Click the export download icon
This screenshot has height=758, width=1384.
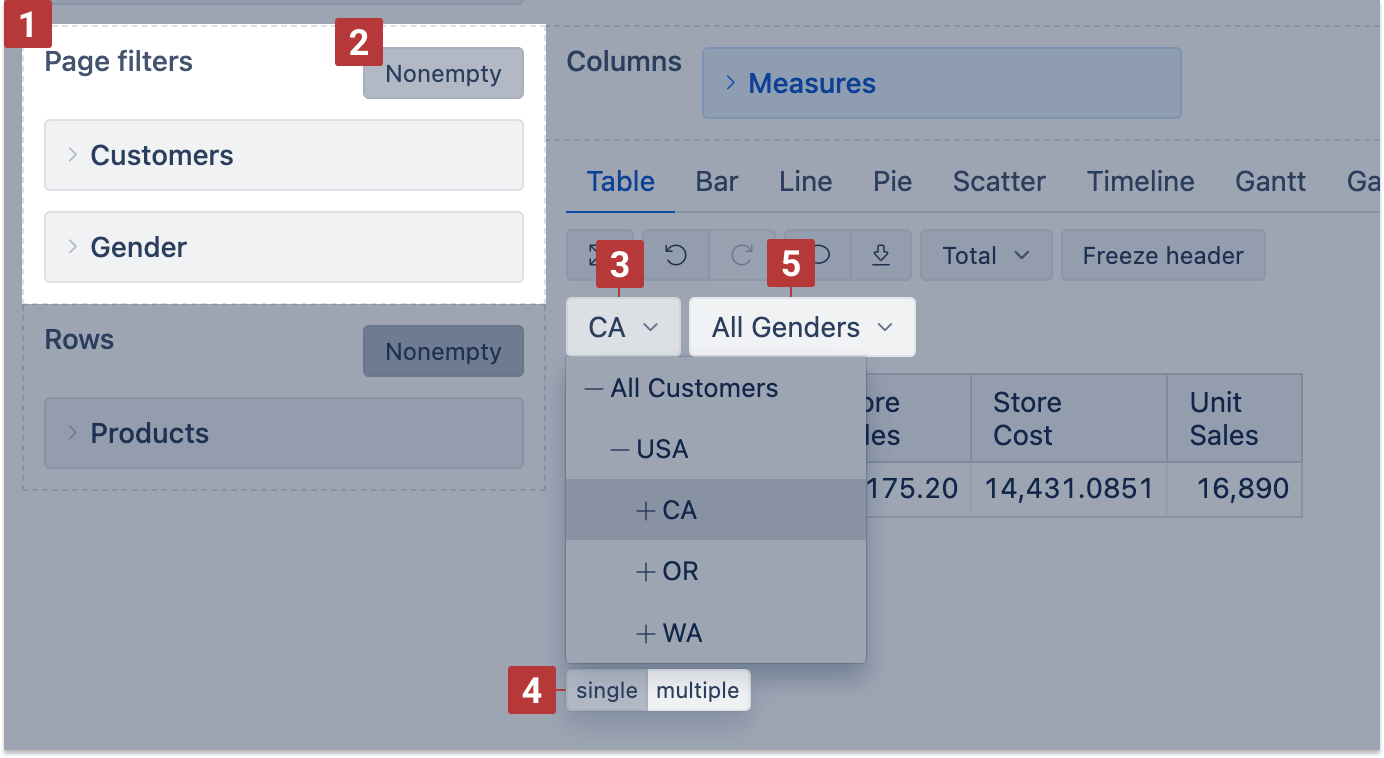click(880, 256)
